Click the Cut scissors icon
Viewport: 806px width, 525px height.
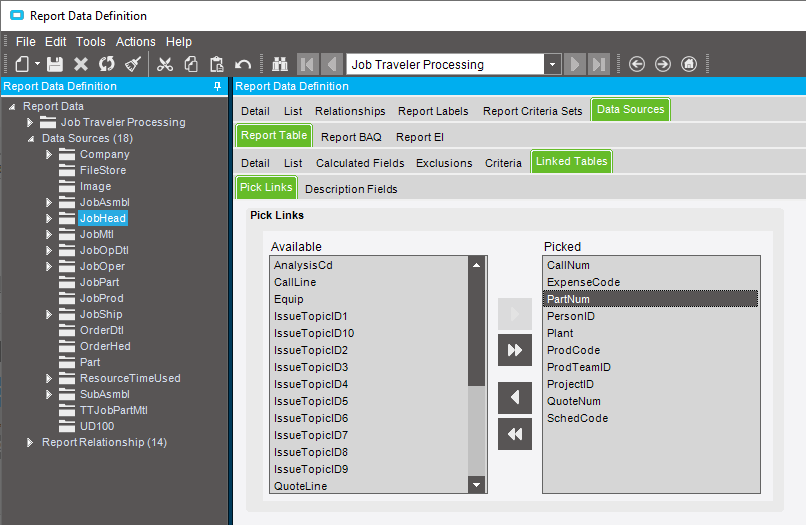click(165, 64)
